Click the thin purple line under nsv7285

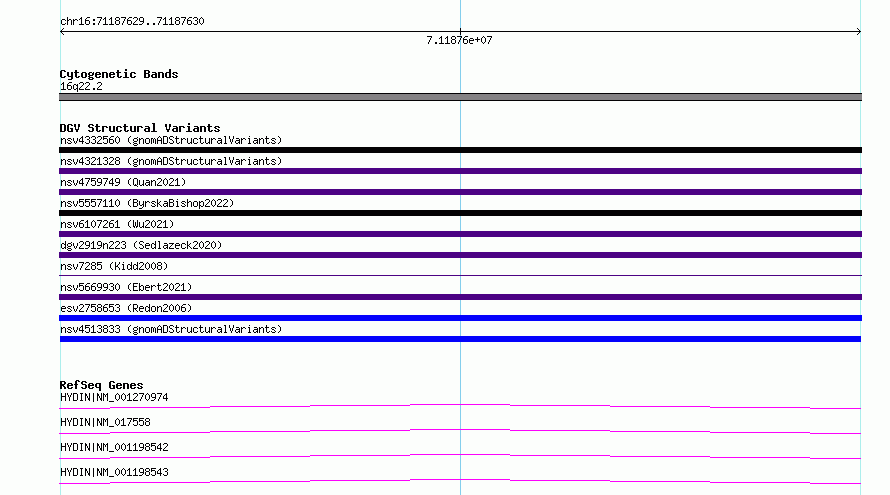tap(460, 275)
